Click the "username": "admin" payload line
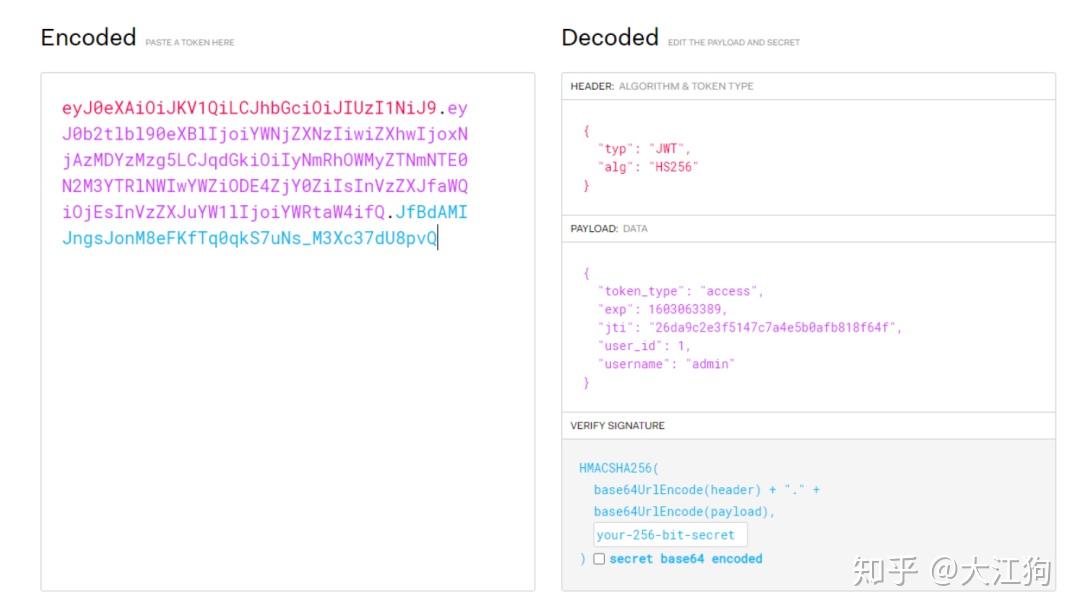1080x616 pixels. pyautogui.click(x=666, y=364)
